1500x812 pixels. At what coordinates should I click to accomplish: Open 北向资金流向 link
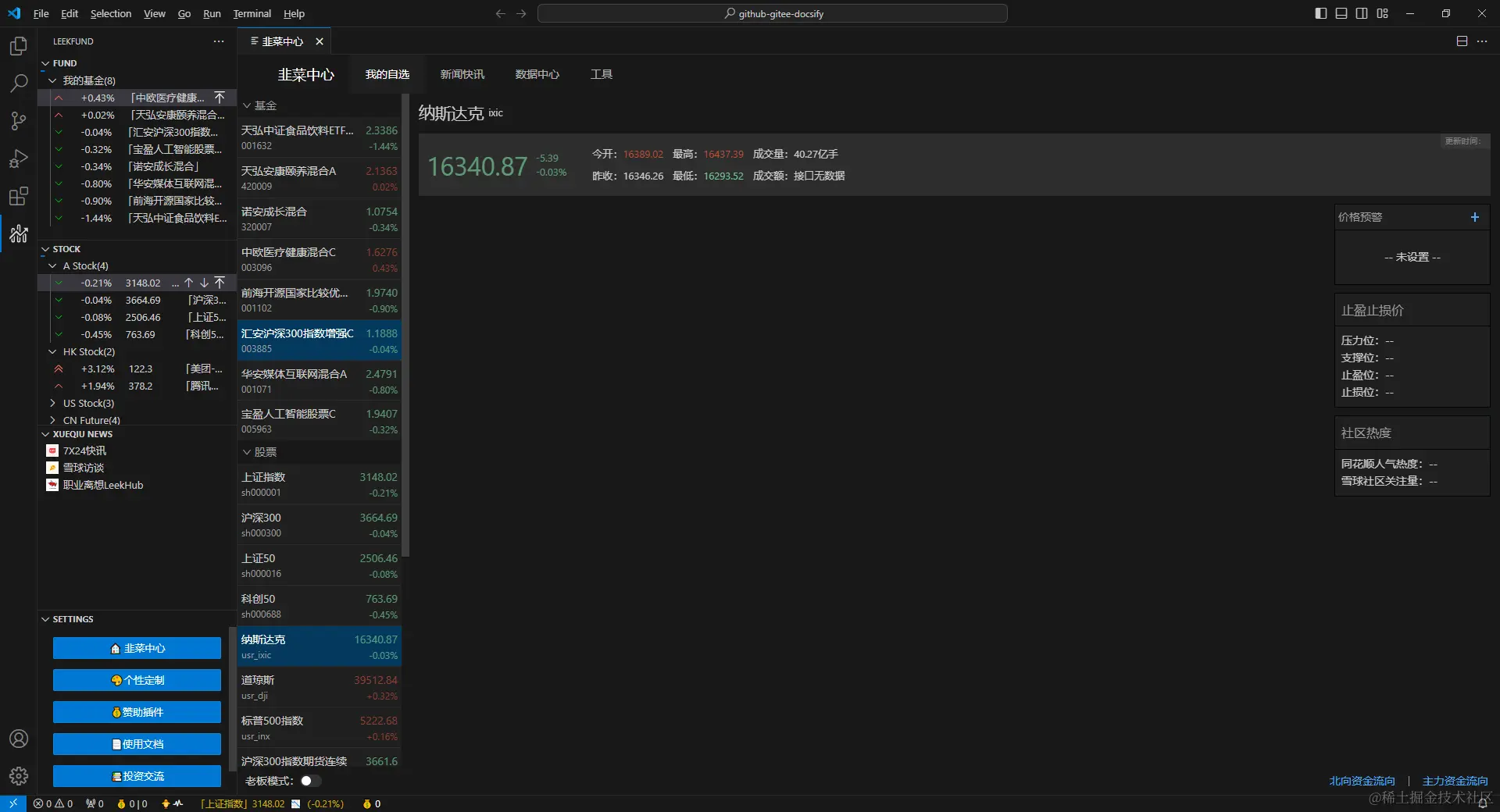pyautogui.click(x=1362, y=781)
